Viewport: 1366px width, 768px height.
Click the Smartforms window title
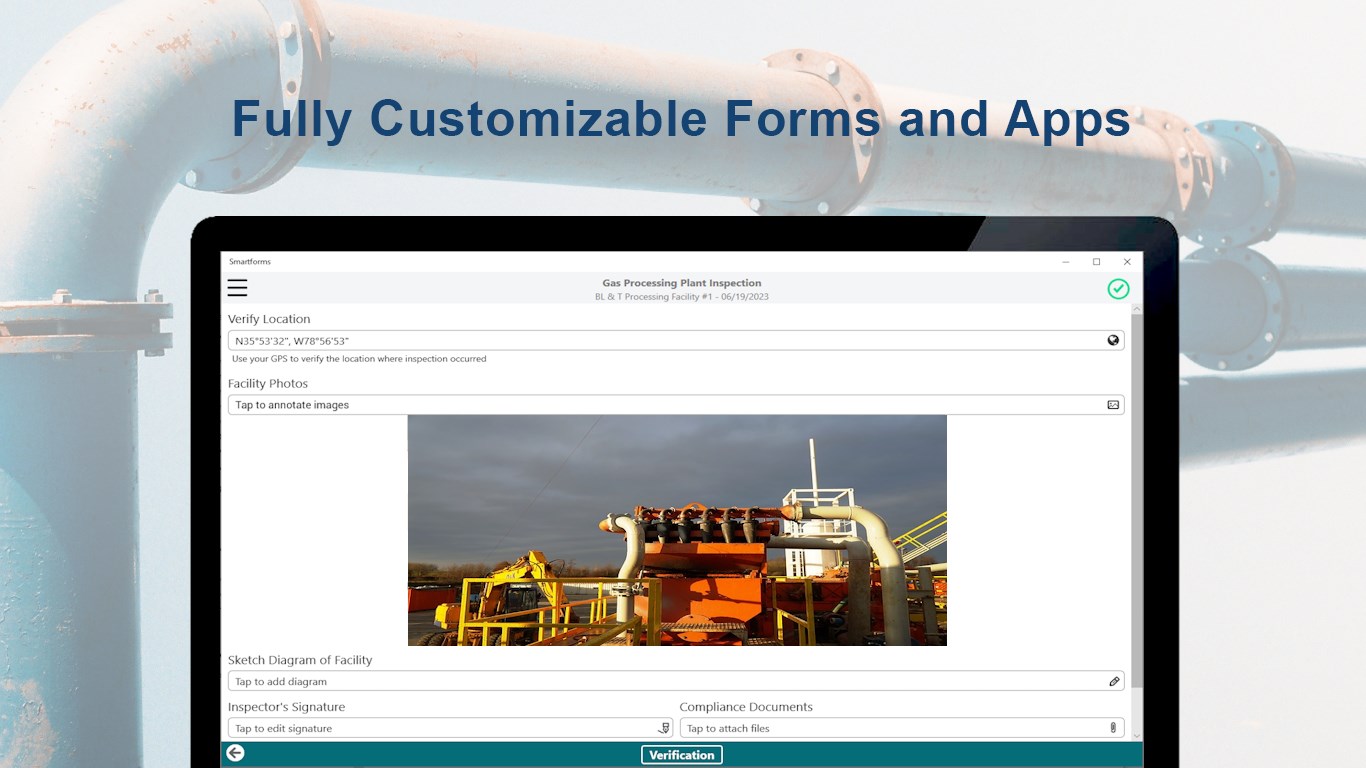coord(250,262)
